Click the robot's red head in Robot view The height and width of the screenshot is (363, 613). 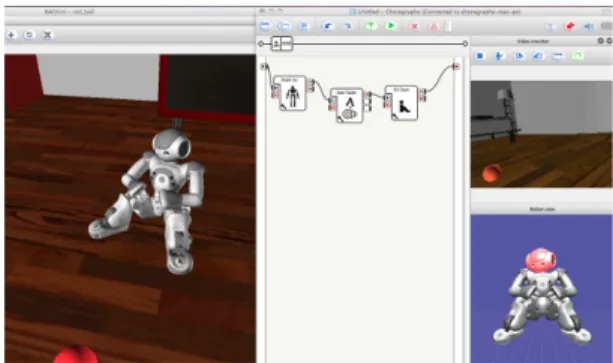541,260
